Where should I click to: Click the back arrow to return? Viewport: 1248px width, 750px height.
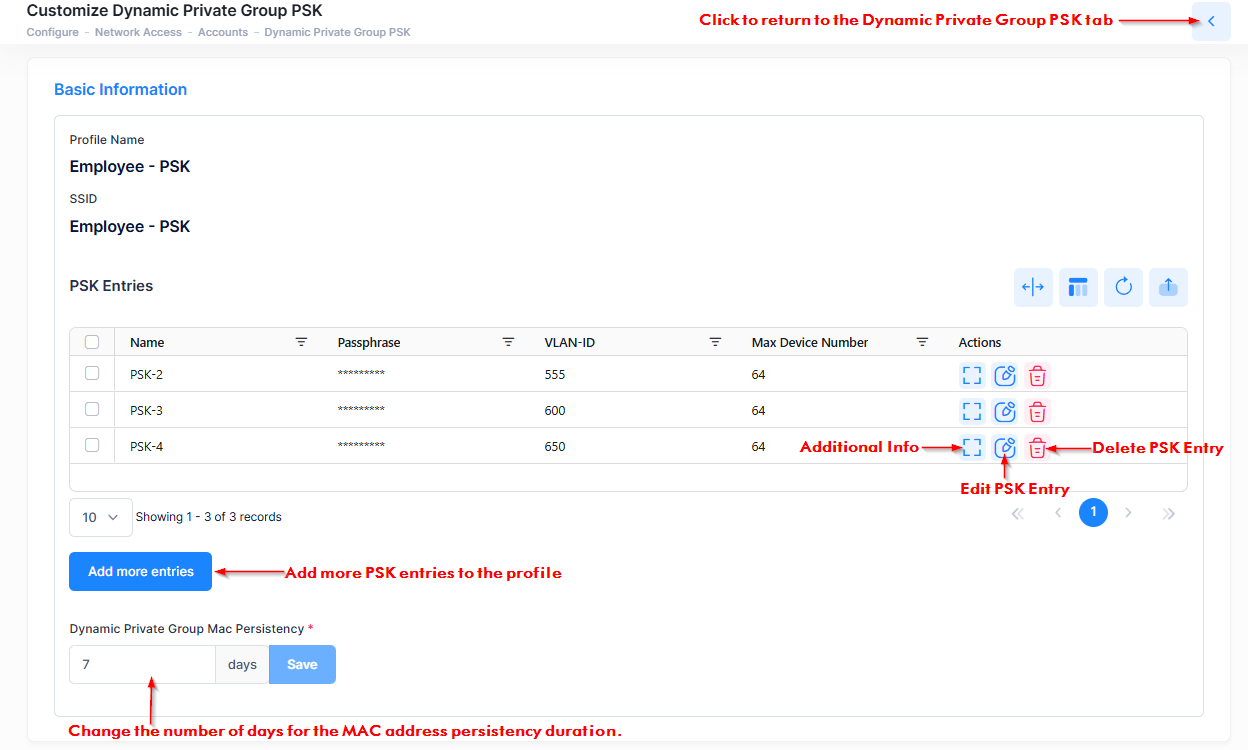click(x=1211, y=21)
